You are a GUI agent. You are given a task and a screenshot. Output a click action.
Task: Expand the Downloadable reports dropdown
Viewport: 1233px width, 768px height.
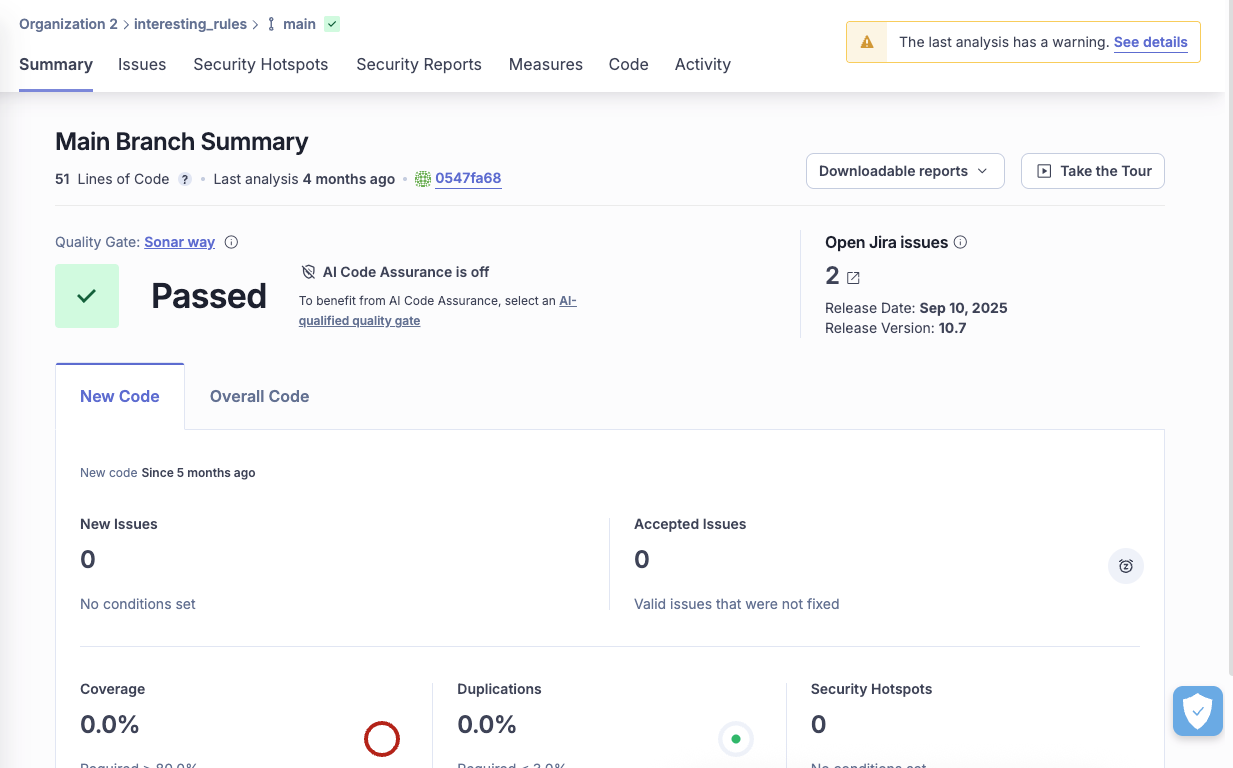[x=904, y=171]
